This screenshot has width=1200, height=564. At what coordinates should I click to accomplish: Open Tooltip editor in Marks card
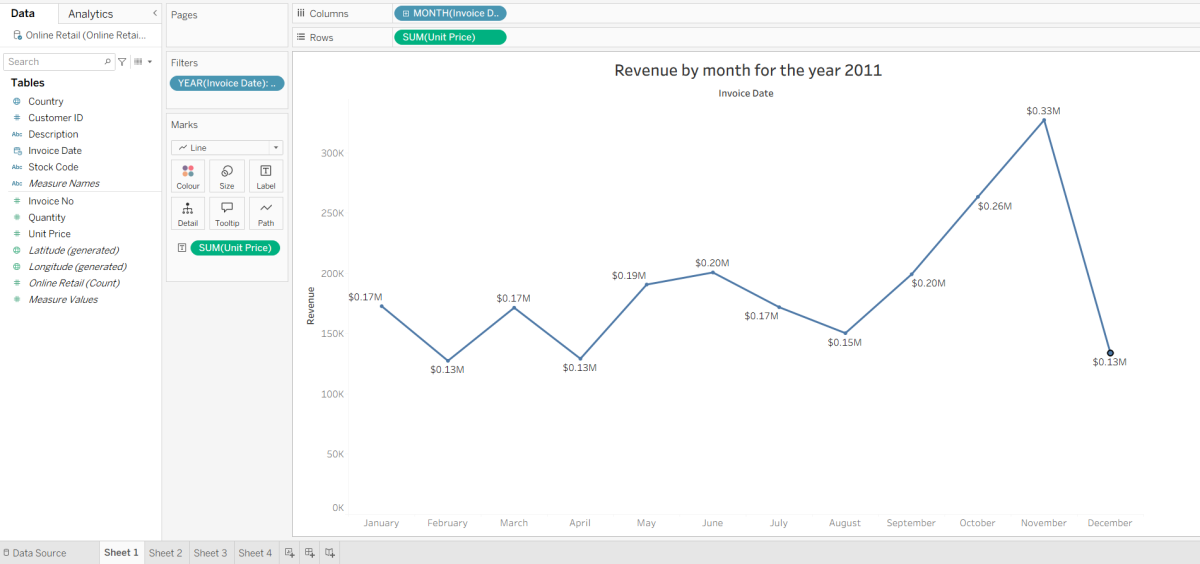coord(227,213)
